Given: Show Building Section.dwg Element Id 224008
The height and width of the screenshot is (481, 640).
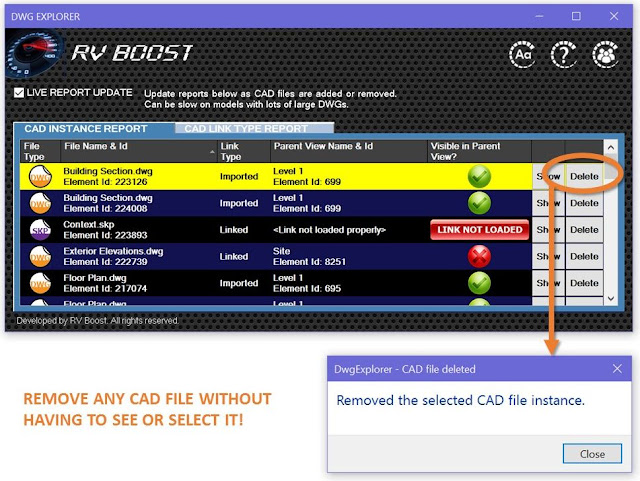Looking at the screenshot, I should coord(548,203).
